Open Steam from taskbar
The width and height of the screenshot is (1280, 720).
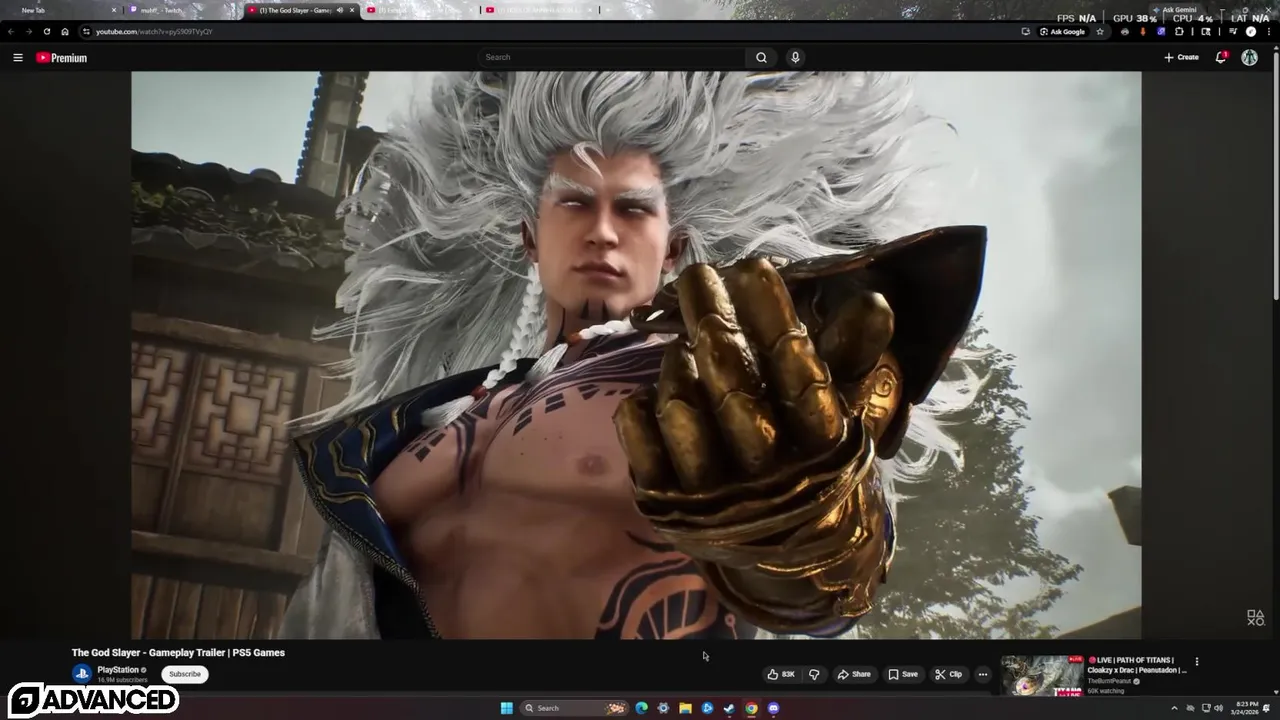[729, 708]
